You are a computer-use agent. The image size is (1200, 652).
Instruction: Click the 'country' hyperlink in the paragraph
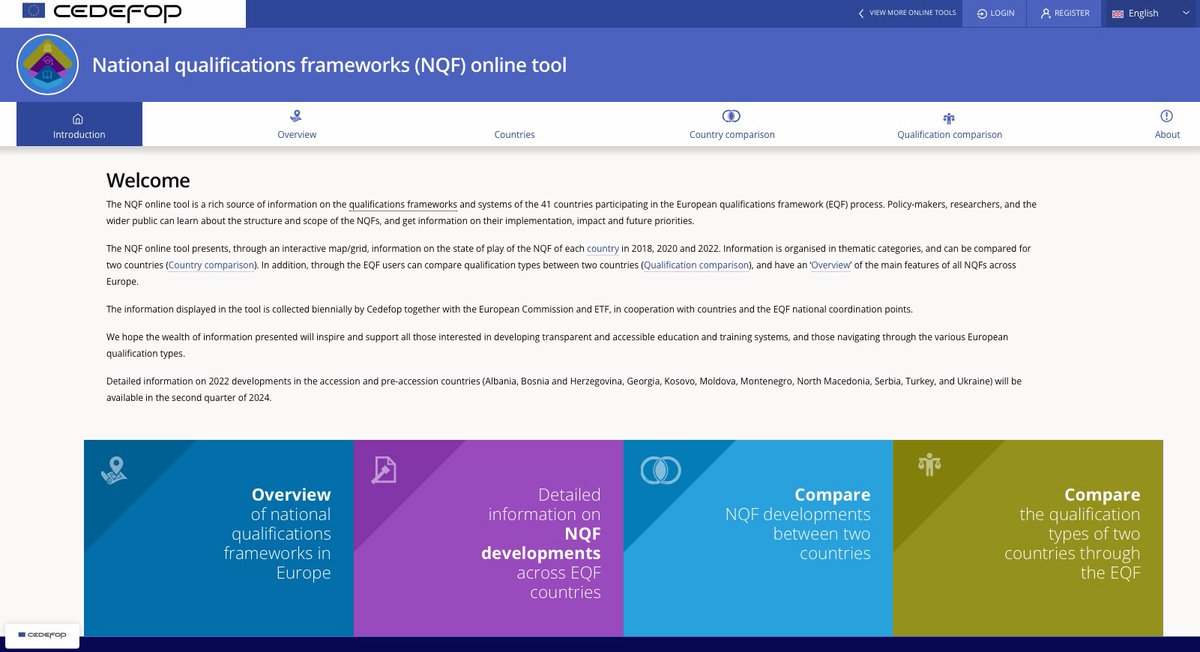[x=602, y=248]
